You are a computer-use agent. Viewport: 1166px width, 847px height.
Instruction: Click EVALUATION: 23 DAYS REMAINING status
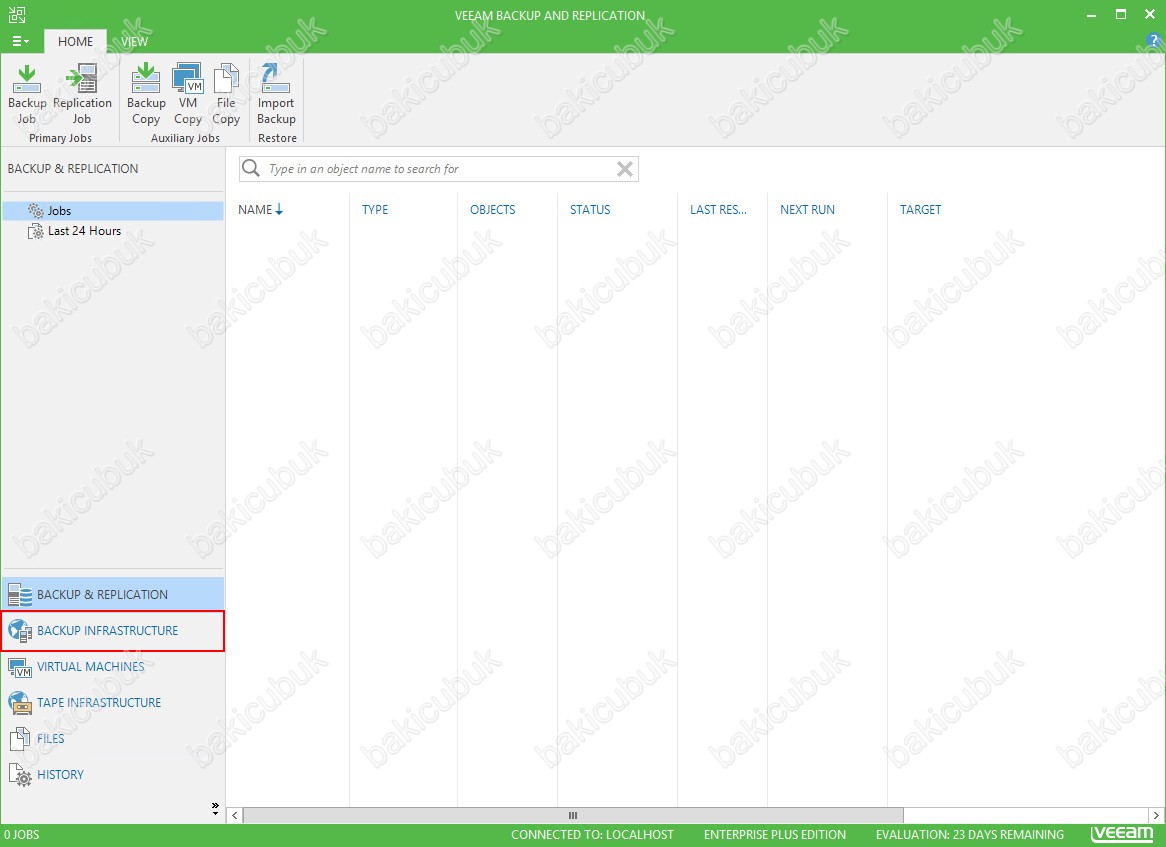click(x=970, y=835)
